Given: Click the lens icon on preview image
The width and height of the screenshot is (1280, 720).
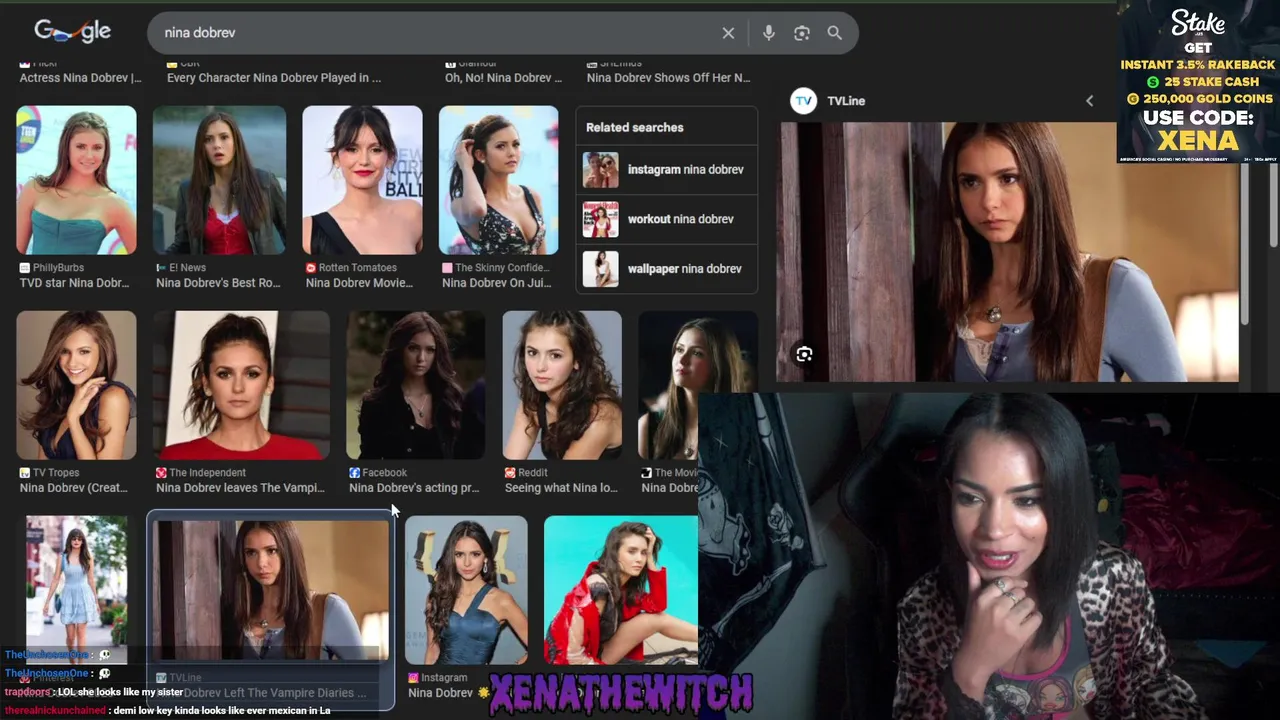Looking at the screenshot, I should click(804, 355).
